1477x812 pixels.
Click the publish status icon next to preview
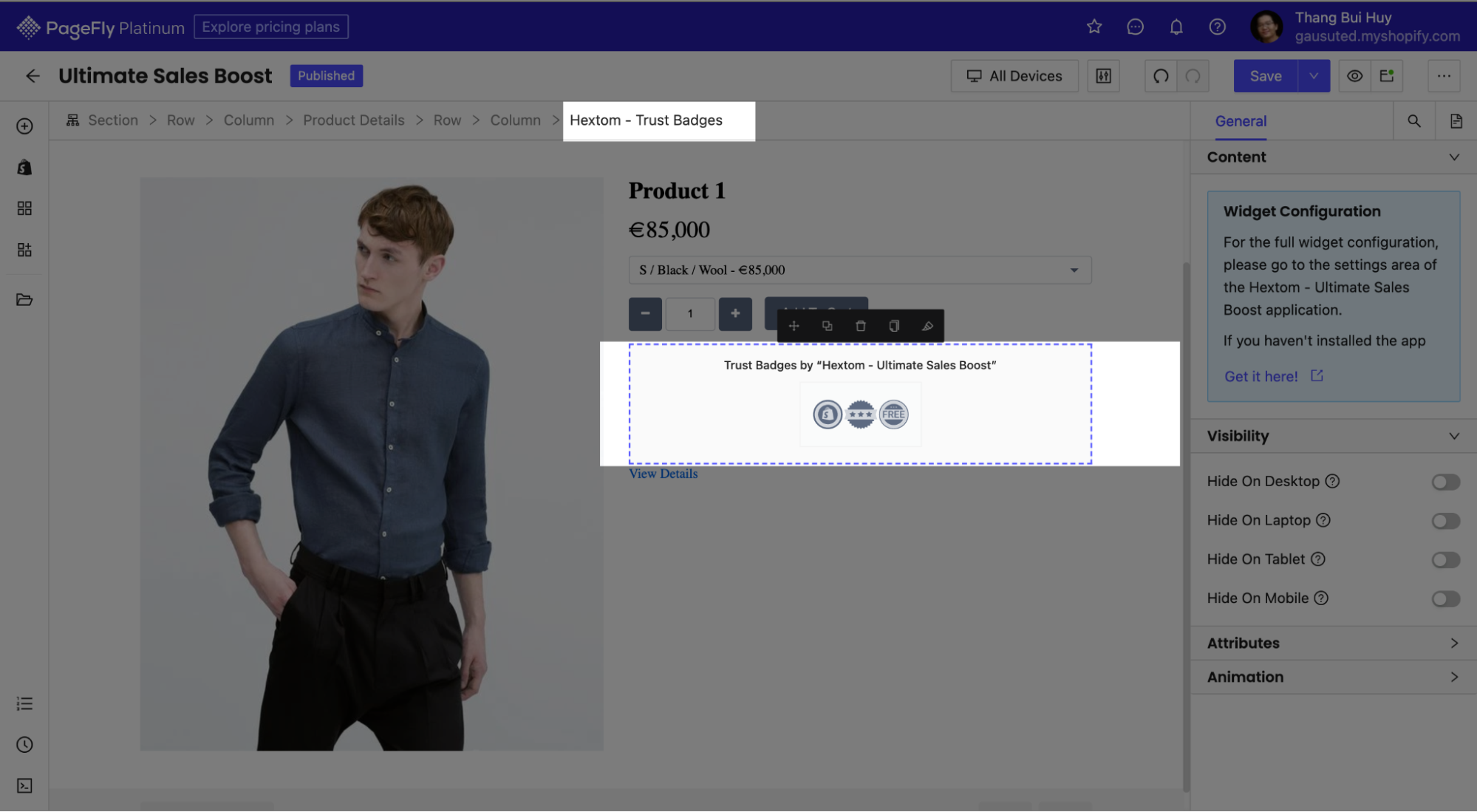(1387, 76)
